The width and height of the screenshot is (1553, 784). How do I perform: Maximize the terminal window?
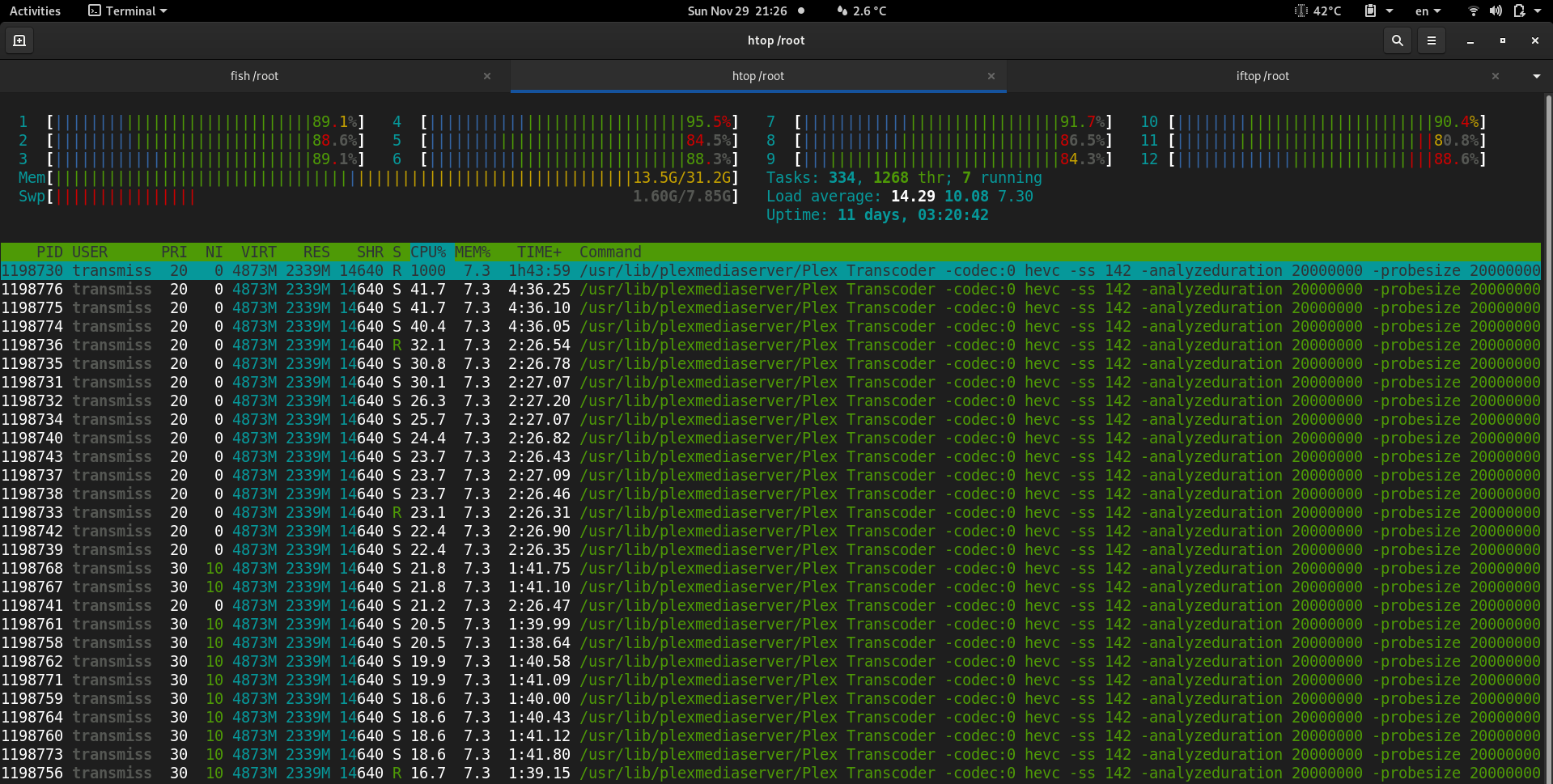tap(1503, 40)
